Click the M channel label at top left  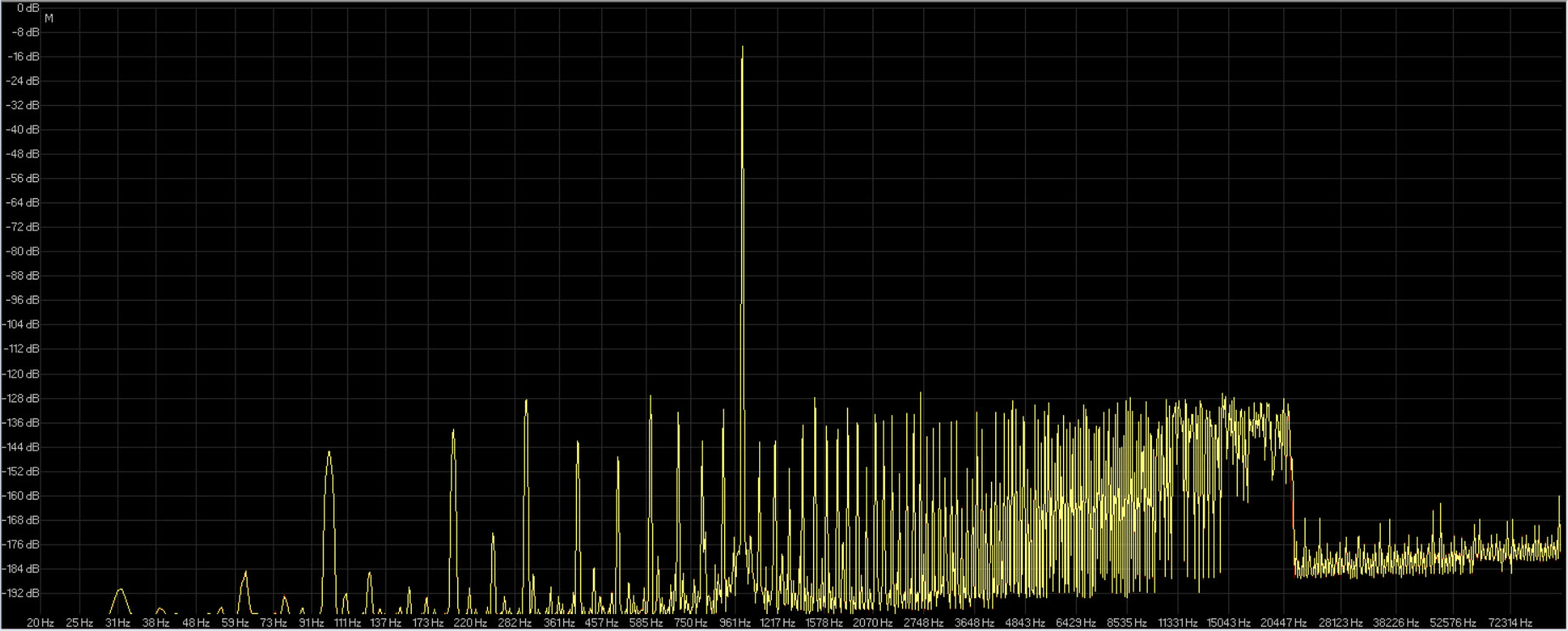(49, 19)
